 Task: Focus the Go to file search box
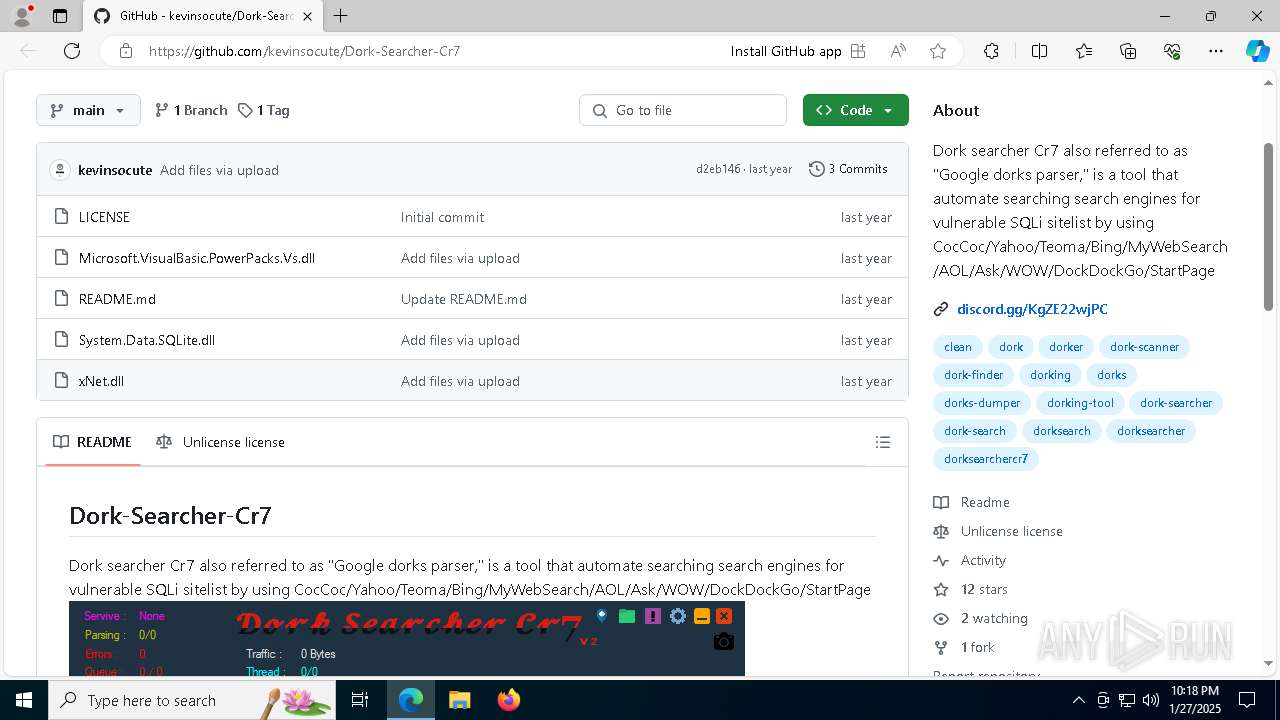[x=683, y=110]
